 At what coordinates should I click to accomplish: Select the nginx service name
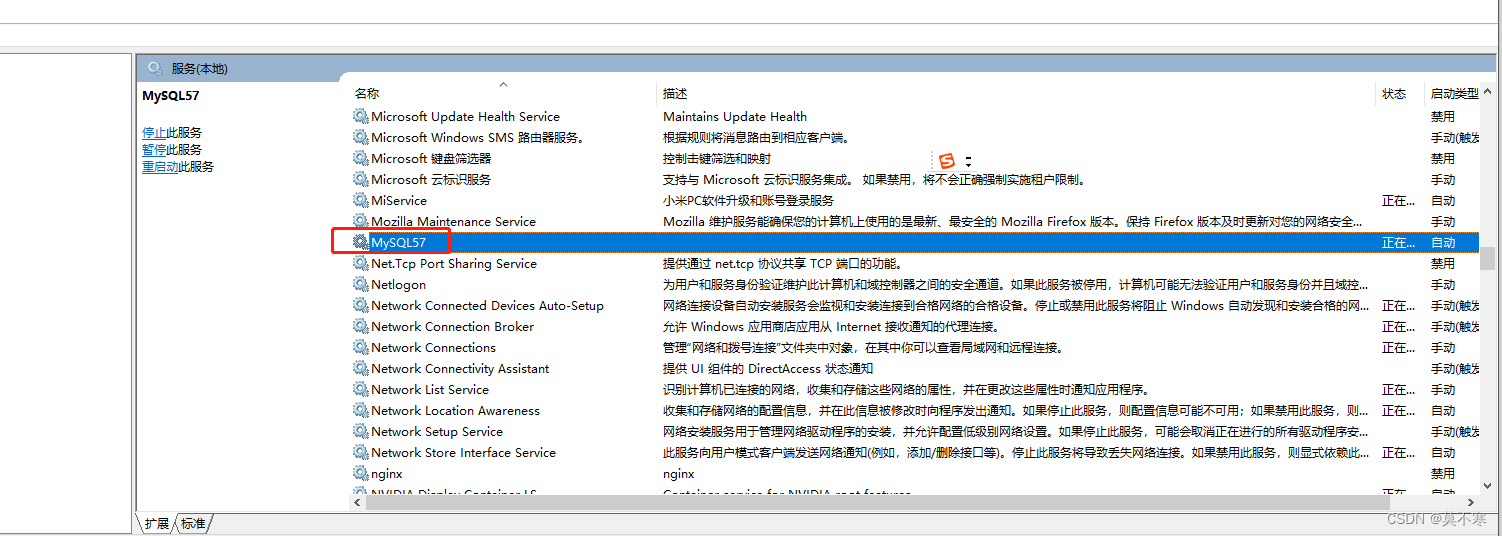click(x=387, y=473)
